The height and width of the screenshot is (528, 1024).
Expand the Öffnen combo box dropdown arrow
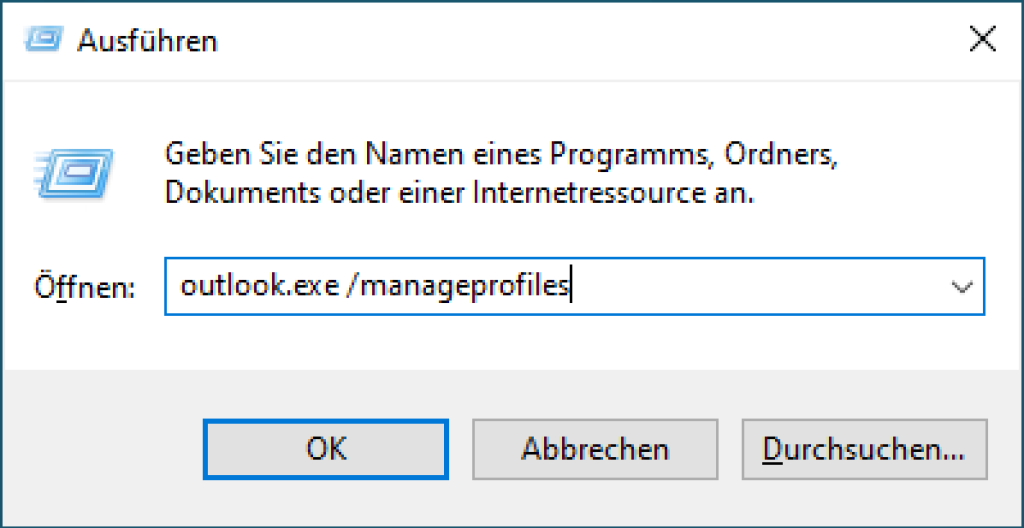coord(961,287)
